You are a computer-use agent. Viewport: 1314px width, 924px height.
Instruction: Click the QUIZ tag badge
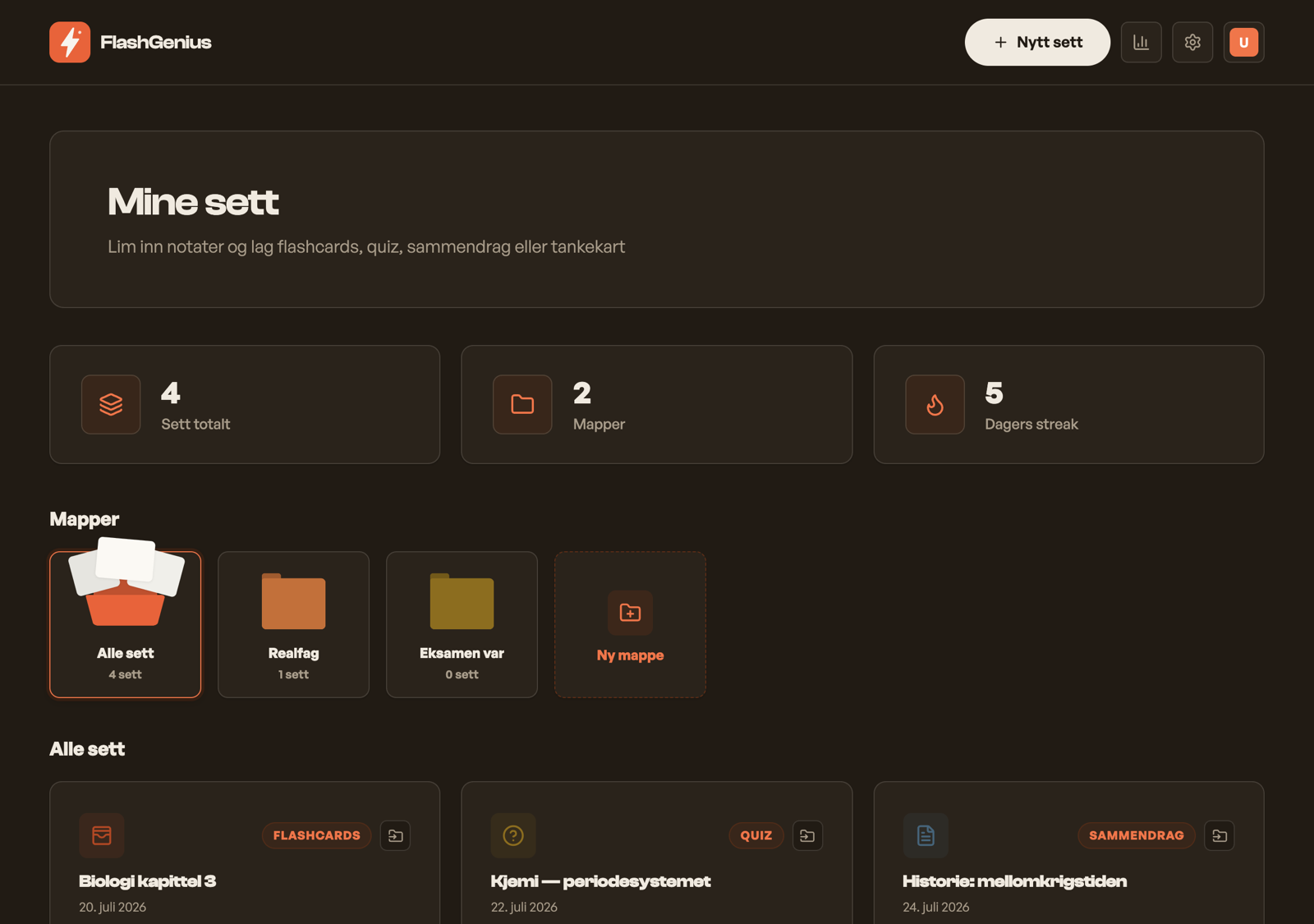756,835
